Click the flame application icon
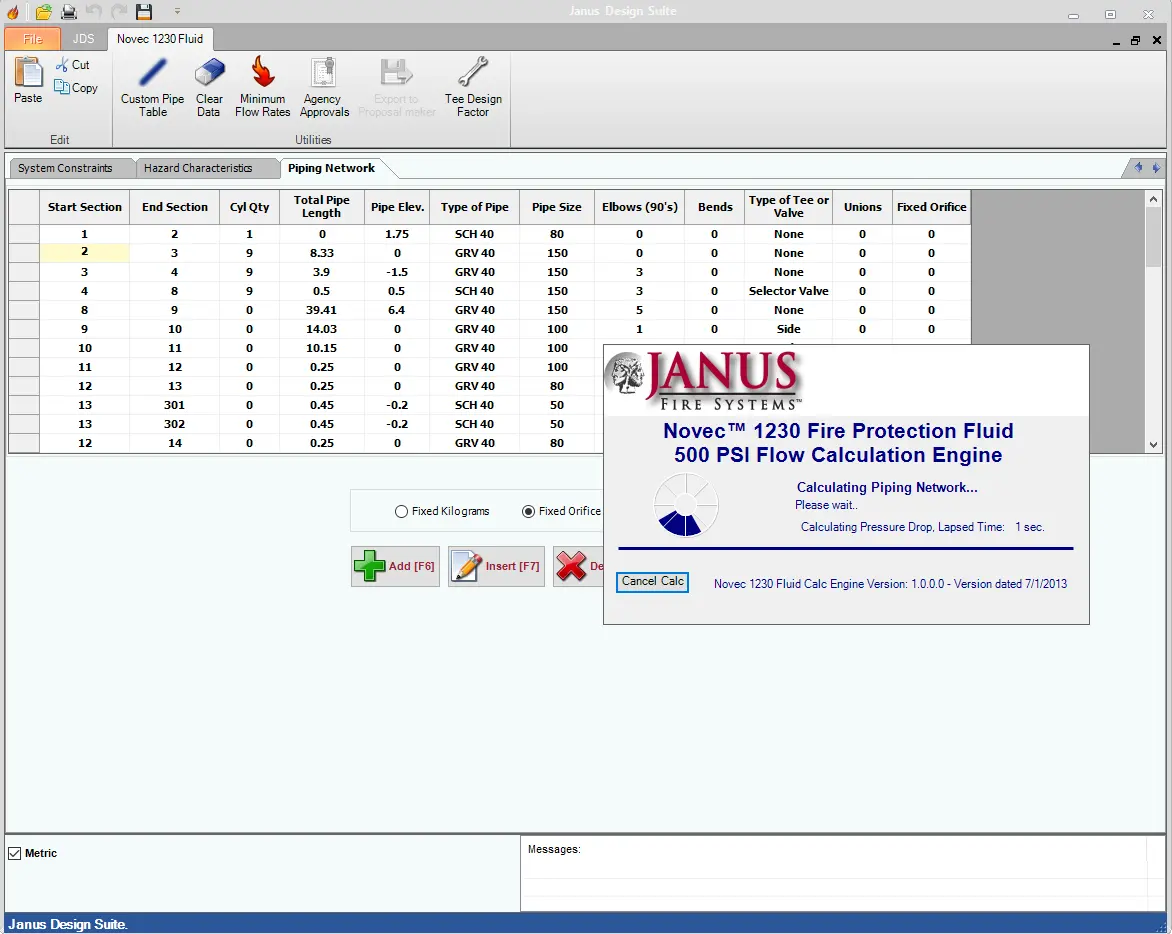Screen dimensions: 1172x934 click(x=13, y=11)
